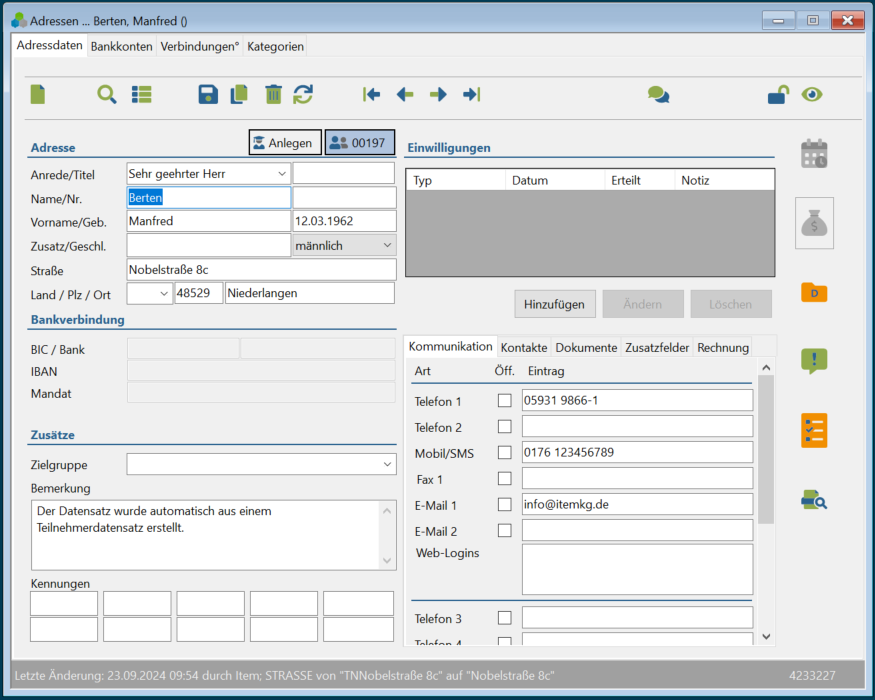Select the Kommunikation tab
Image resolution: width=875 pixels, height=700 pixels.
[x=450, y=346]
